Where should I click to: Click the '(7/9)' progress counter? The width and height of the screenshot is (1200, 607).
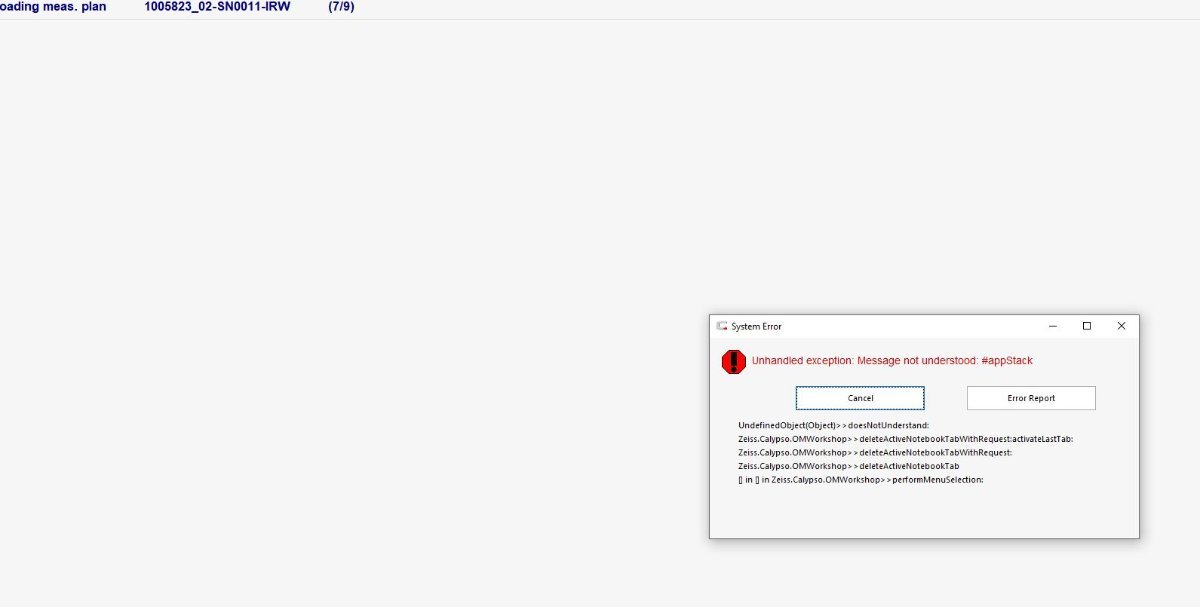pos(341,7)
